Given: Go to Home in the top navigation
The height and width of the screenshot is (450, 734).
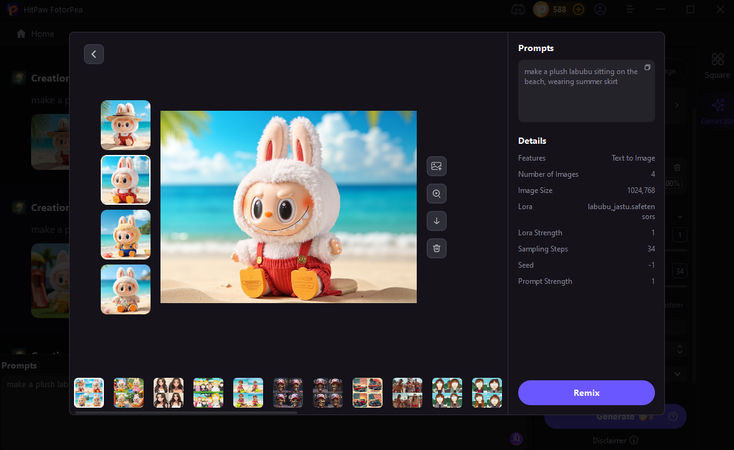Looking at the screenshot, I should [x=42, y=34].
